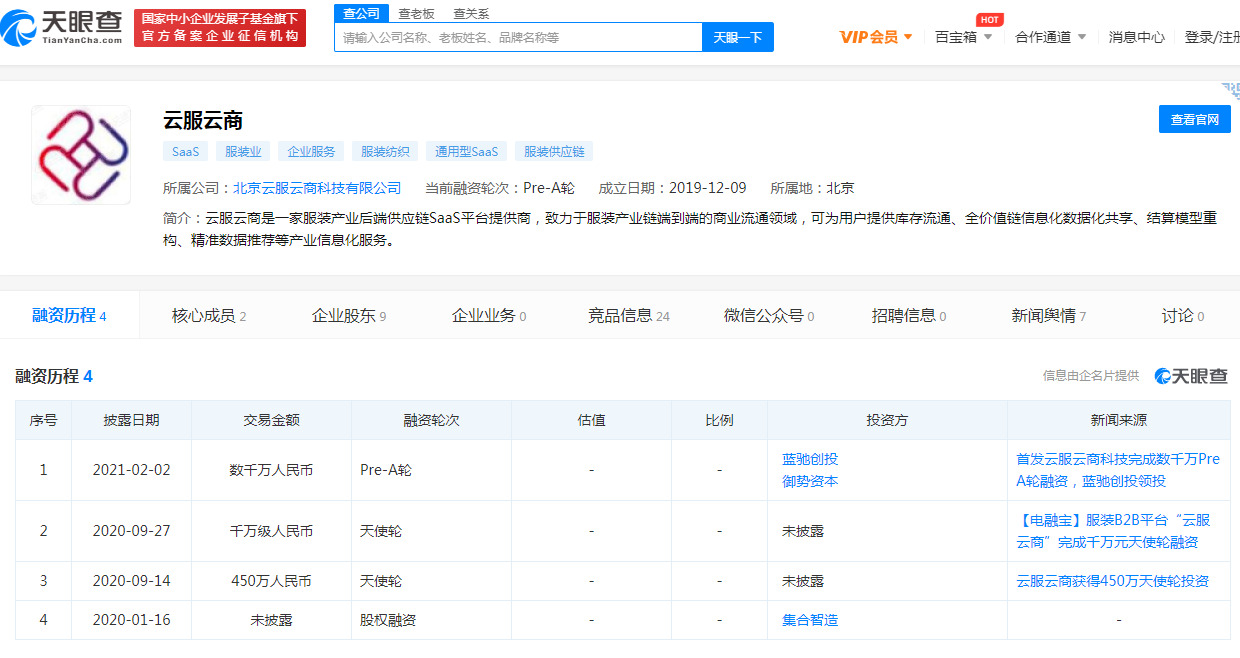This screenshot has height=658, width=1240.
Task: Switch to the 核心成员 tab
Action: [x=208, y=316]
